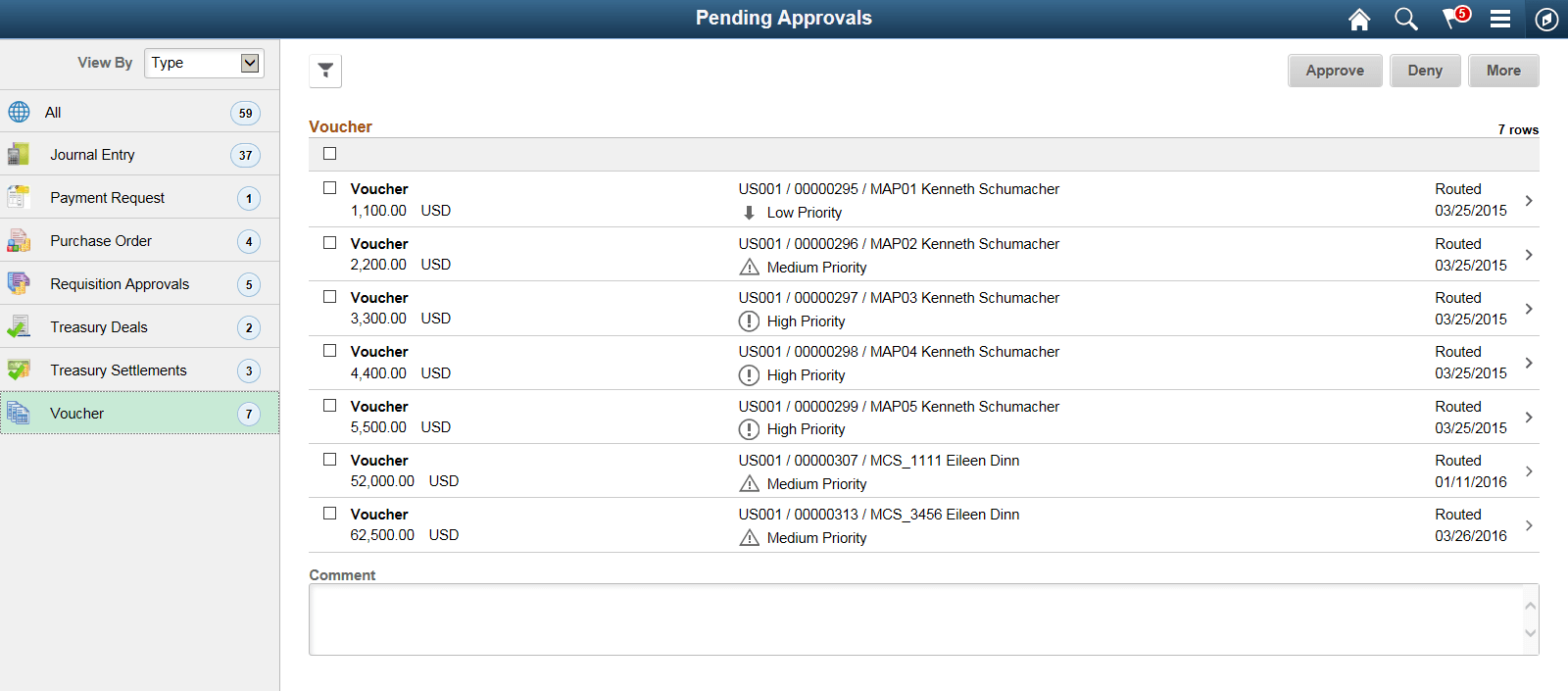Expand details for voucher 00000313

tap(1528, 524)
